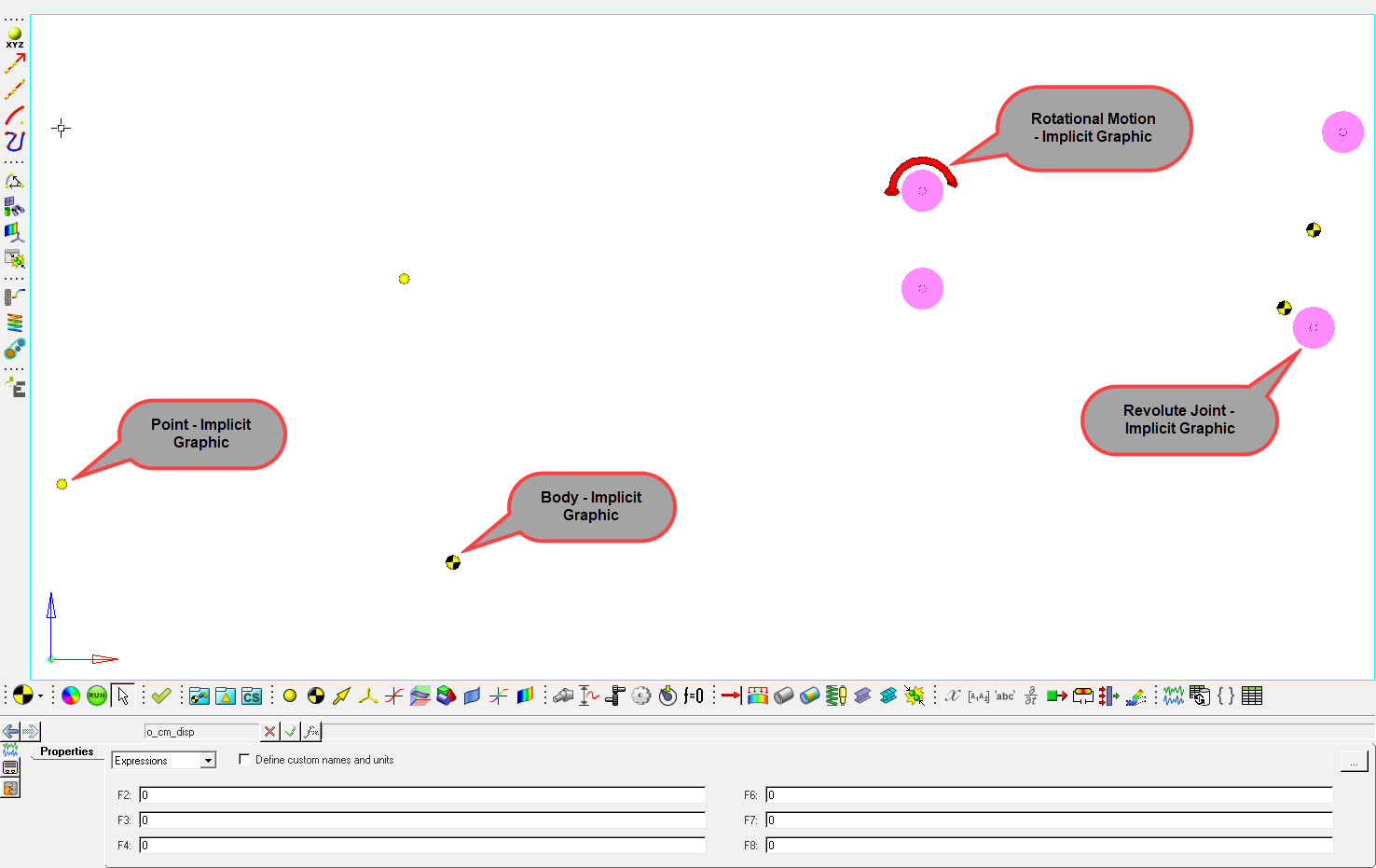This screenshot has width=1376, height=868.
Task: Click the green RUN solver icon
Action: pyautogui.click(x=96, y=696)
